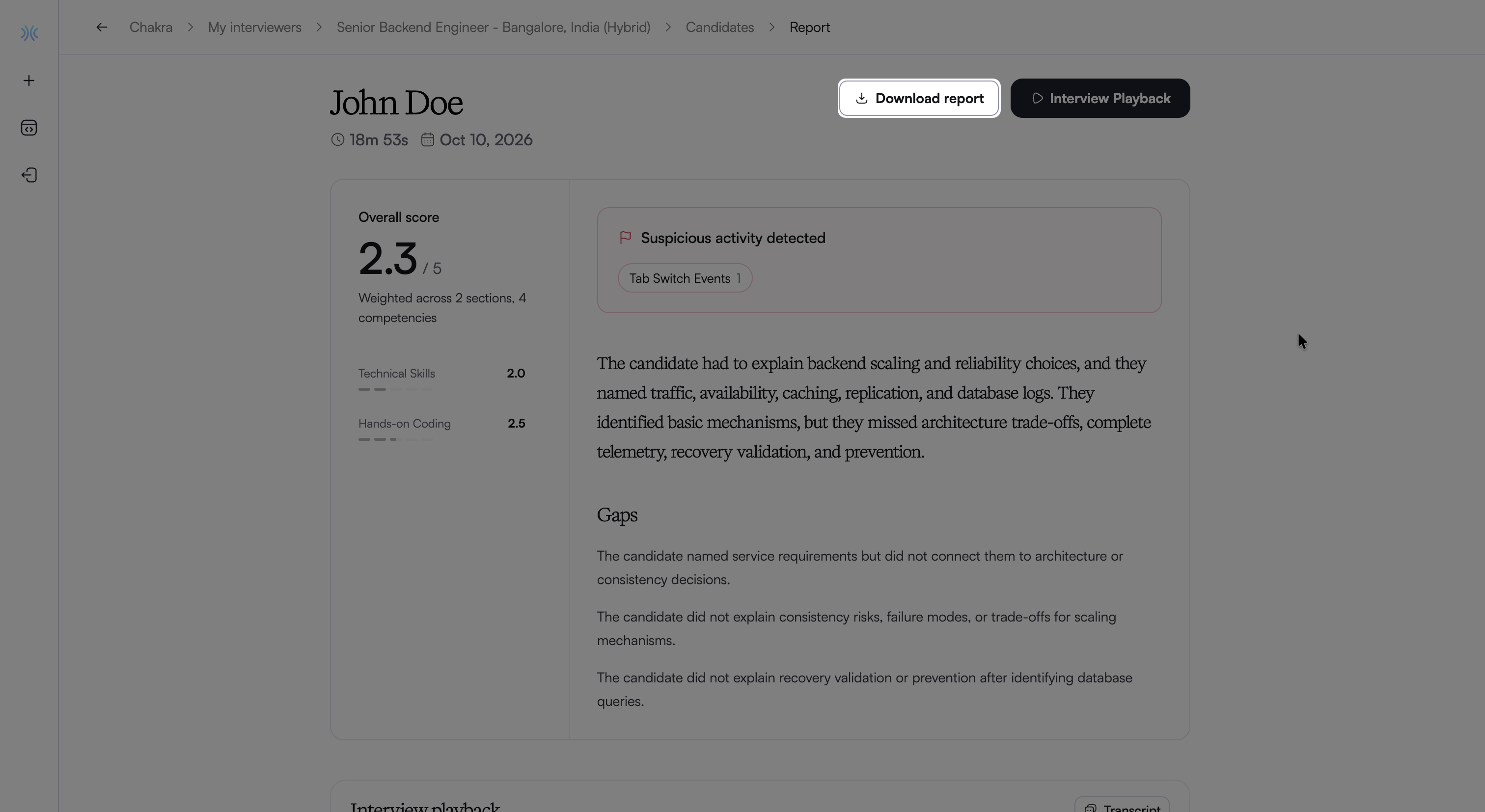Click the download icon in Download report
This screenshot has width=1485, height=812.
862,99
